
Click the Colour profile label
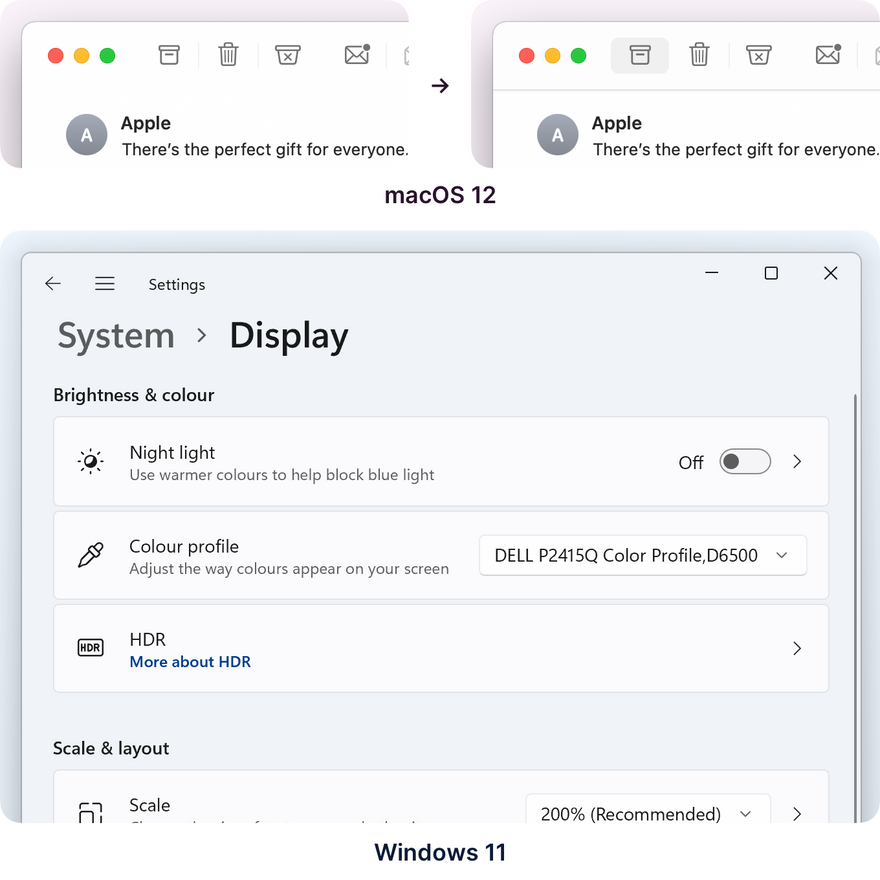coord(184,547)
